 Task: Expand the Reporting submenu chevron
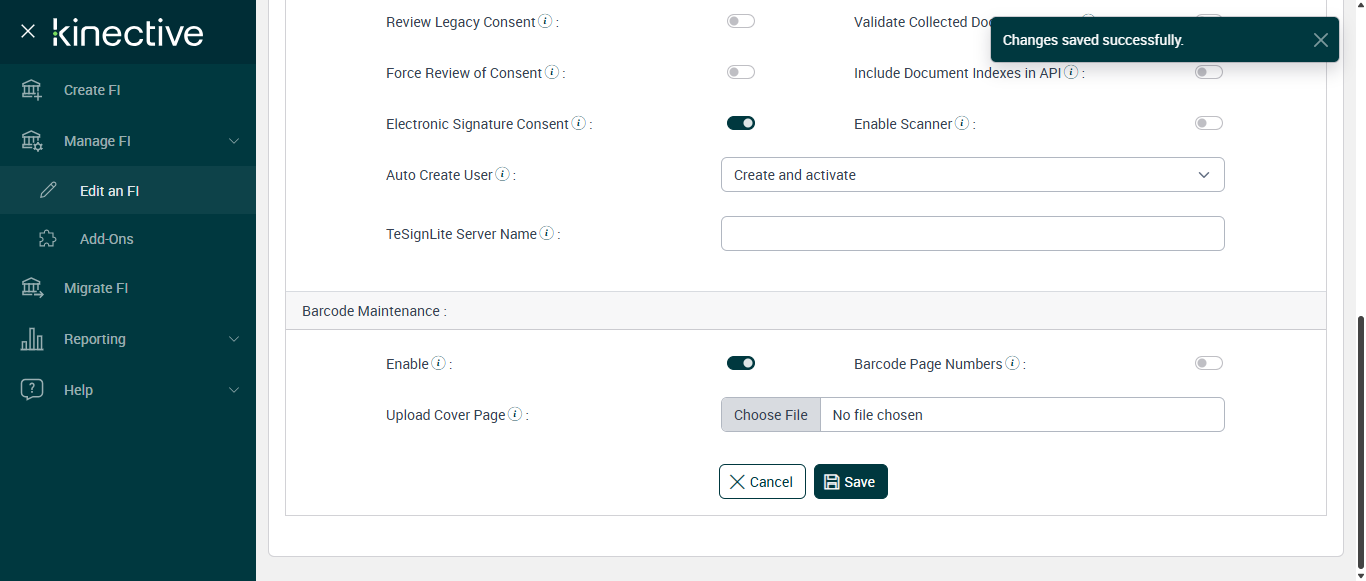234,339
